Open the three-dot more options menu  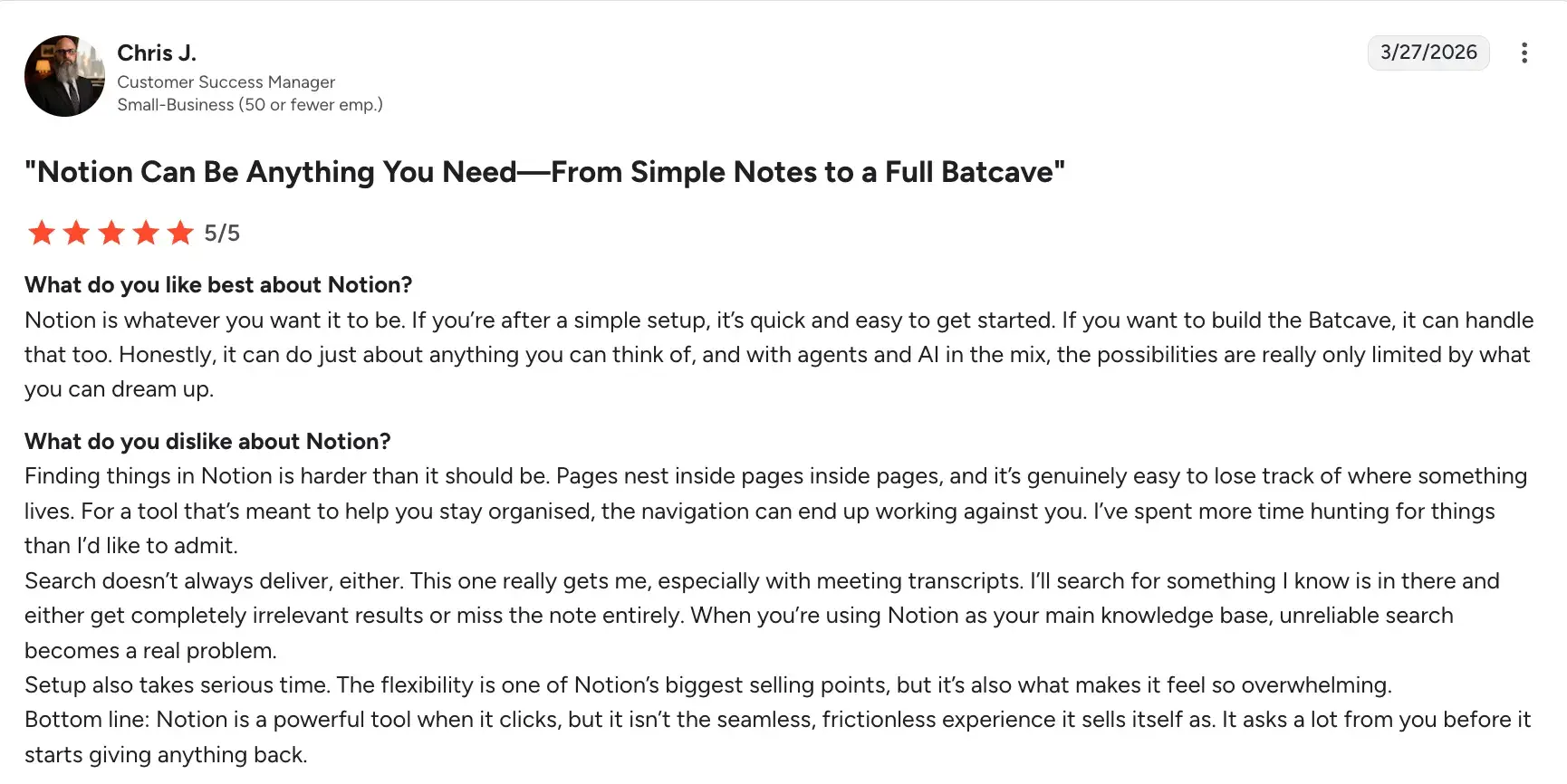coord(1524,53)
